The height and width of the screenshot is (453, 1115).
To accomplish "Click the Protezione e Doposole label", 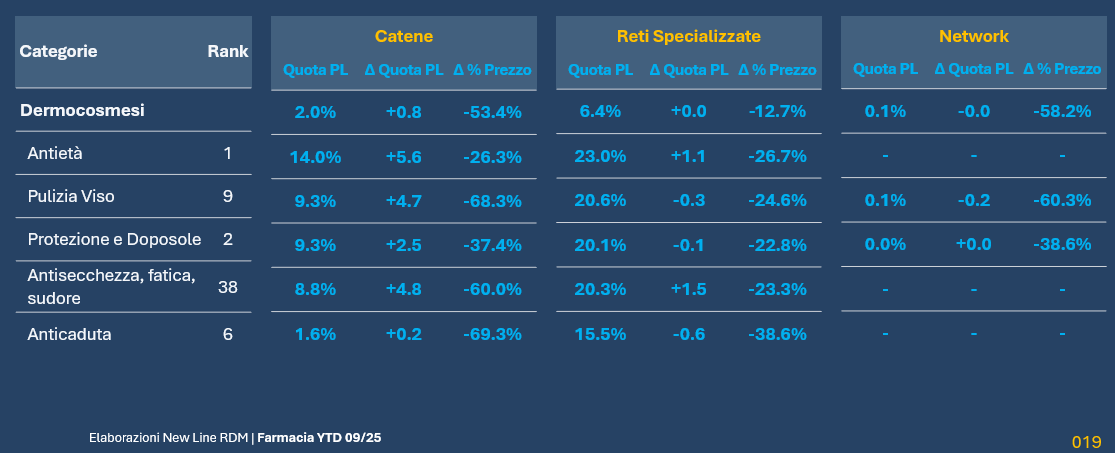I will tap(114, 239).
